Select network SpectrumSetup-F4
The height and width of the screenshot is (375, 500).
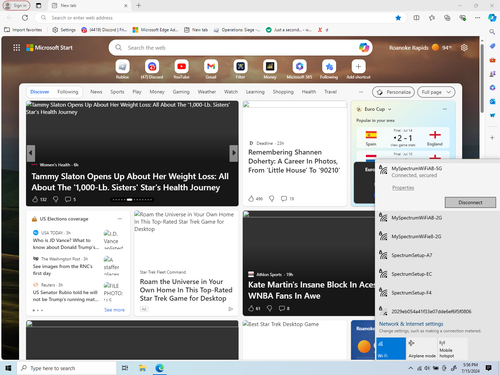pyautogui.click(x=437, y=293)
